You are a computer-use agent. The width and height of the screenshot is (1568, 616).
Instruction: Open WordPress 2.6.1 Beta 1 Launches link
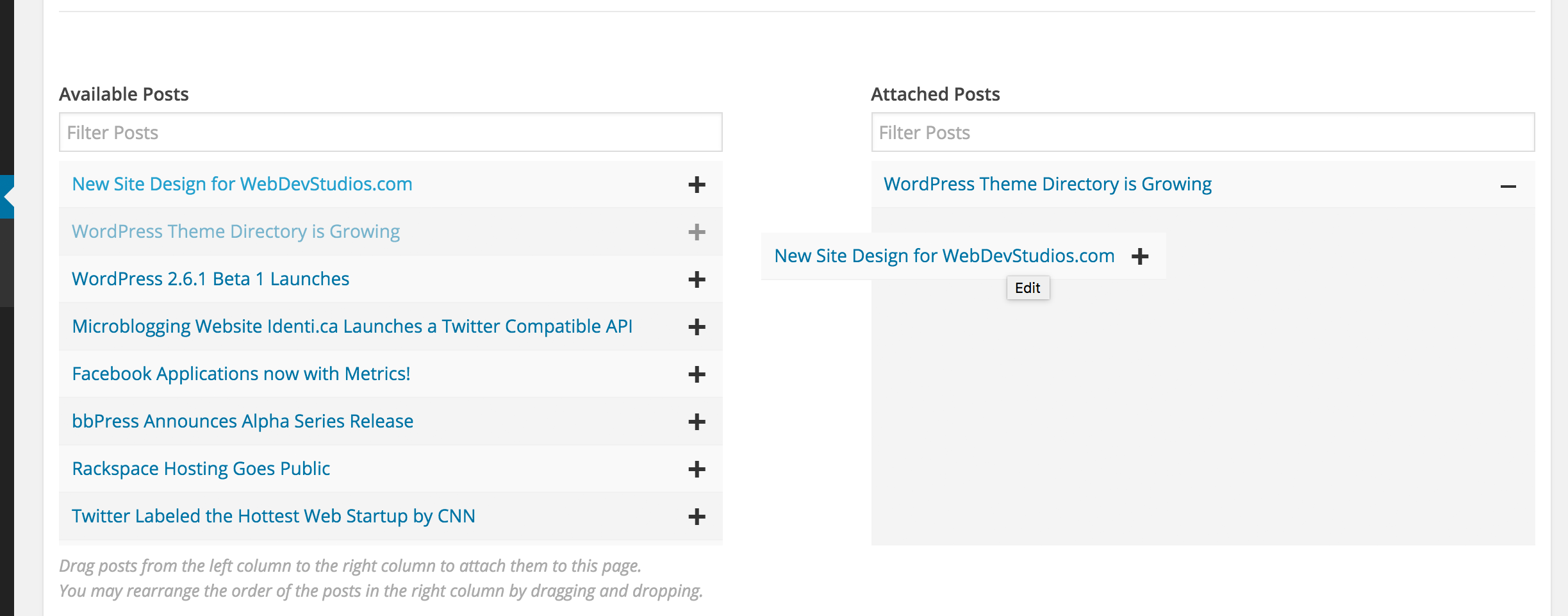(210, 279)
